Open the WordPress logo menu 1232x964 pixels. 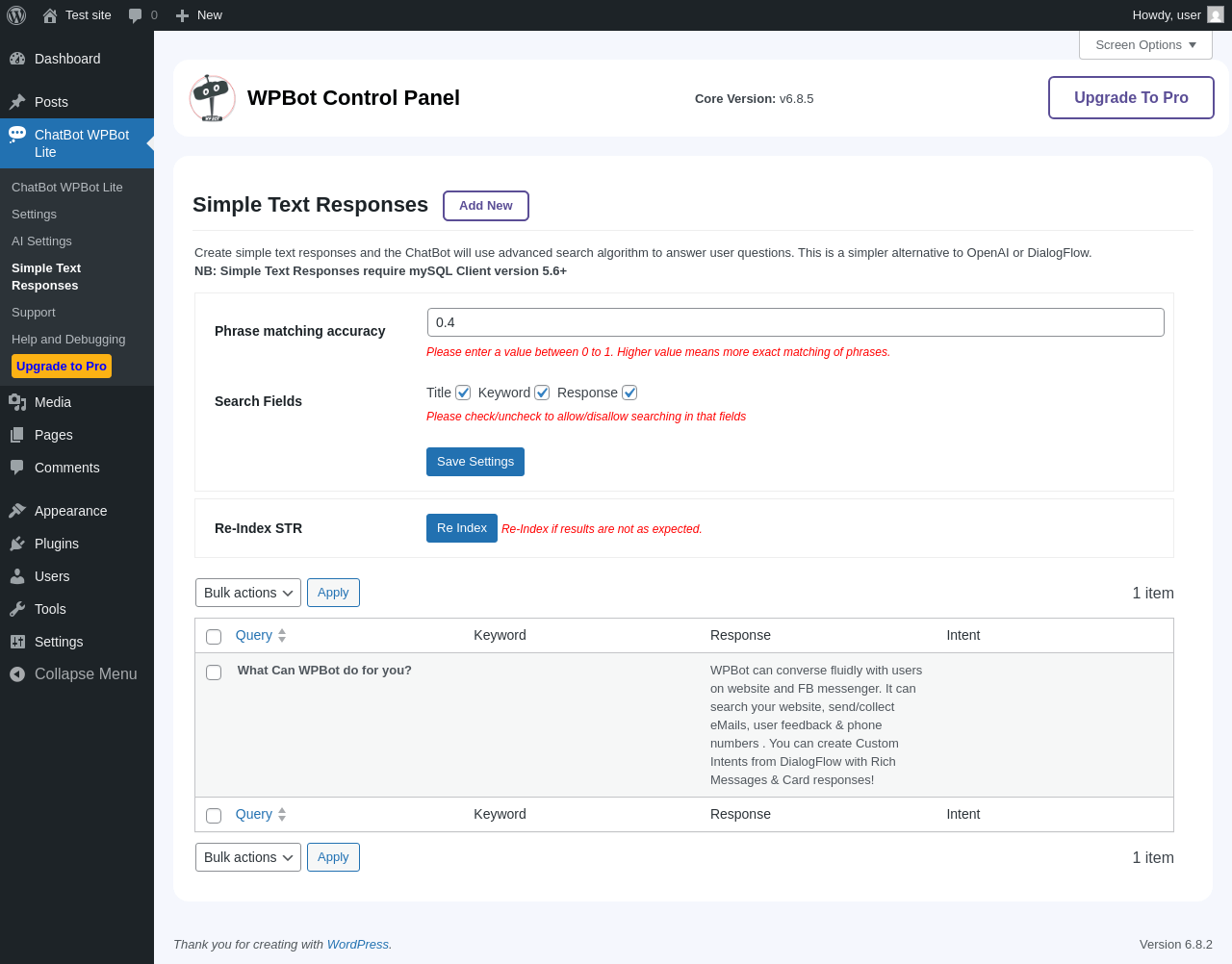click(x=16, y=15)
